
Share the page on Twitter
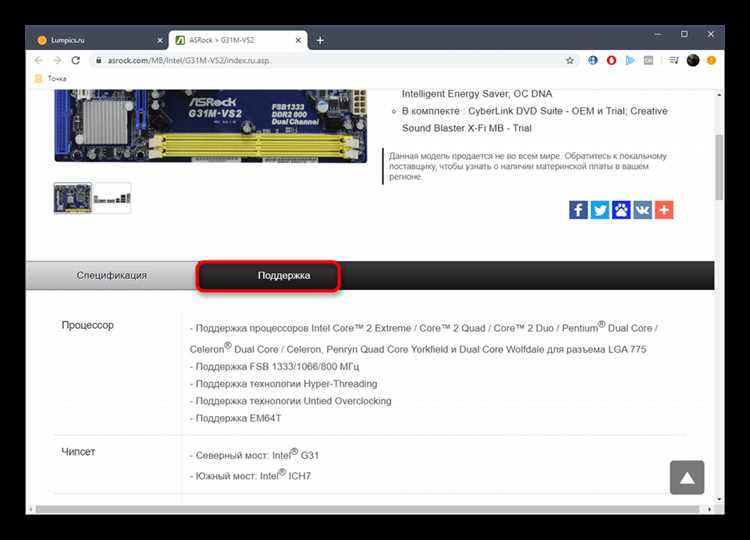[600, 210]
